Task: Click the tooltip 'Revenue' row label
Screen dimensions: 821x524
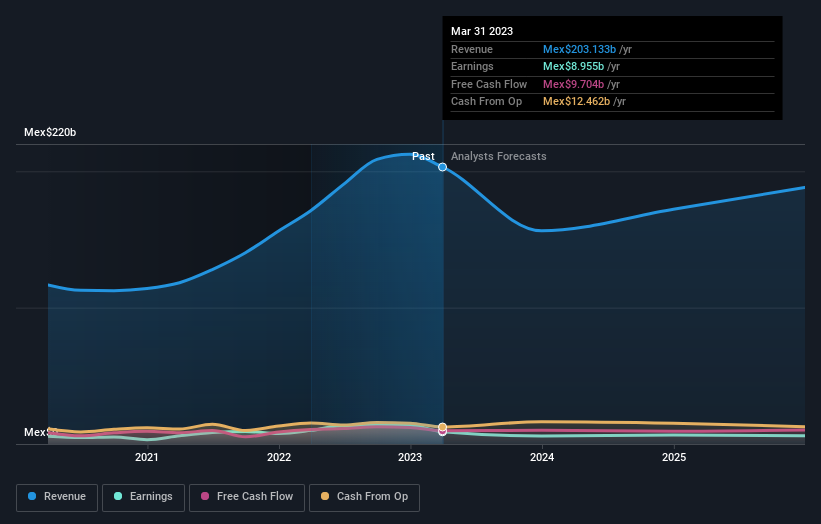Action: click(x=472, y=49)
